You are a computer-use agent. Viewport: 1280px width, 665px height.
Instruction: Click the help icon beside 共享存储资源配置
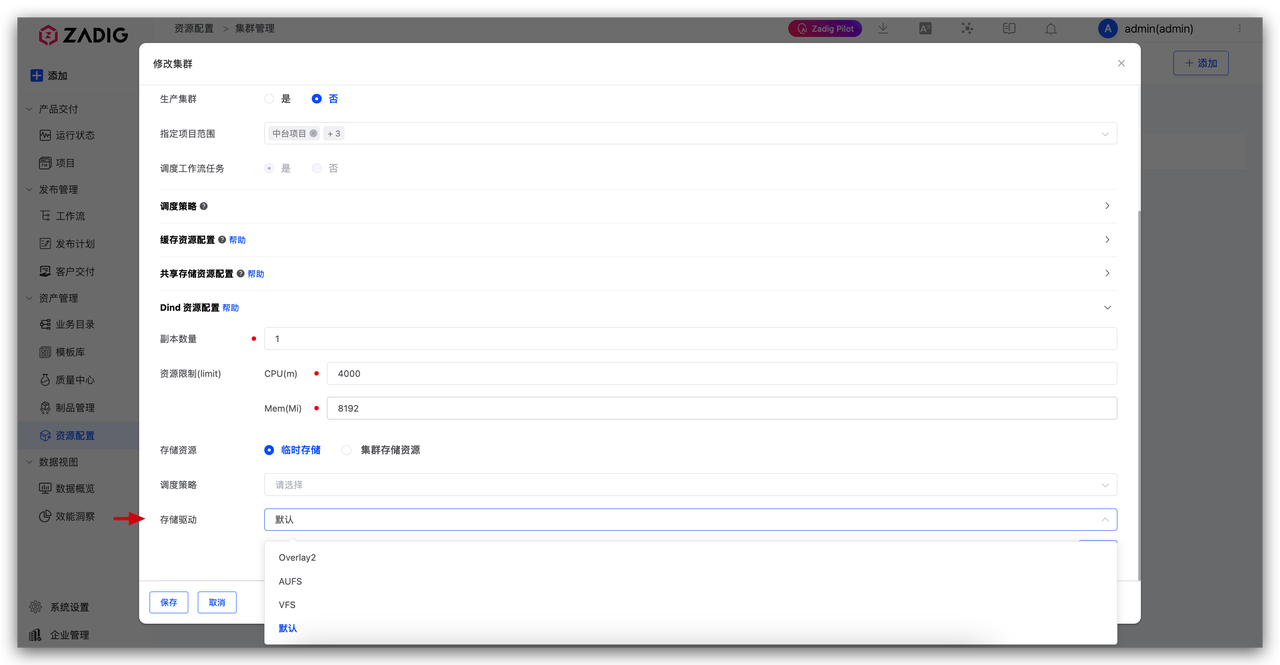click(x=241, y=274)
